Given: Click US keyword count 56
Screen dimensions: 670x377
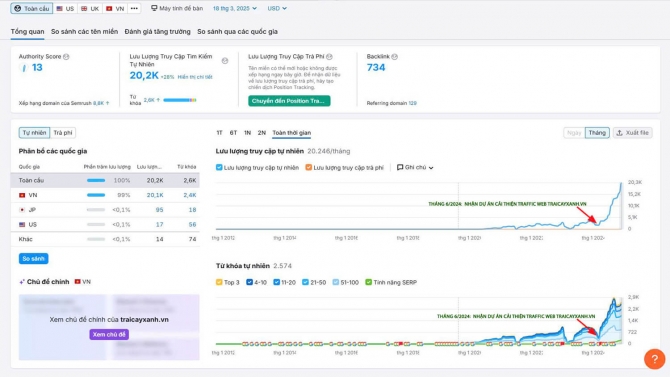Looking at the screenshot, I should coord(192,224).
